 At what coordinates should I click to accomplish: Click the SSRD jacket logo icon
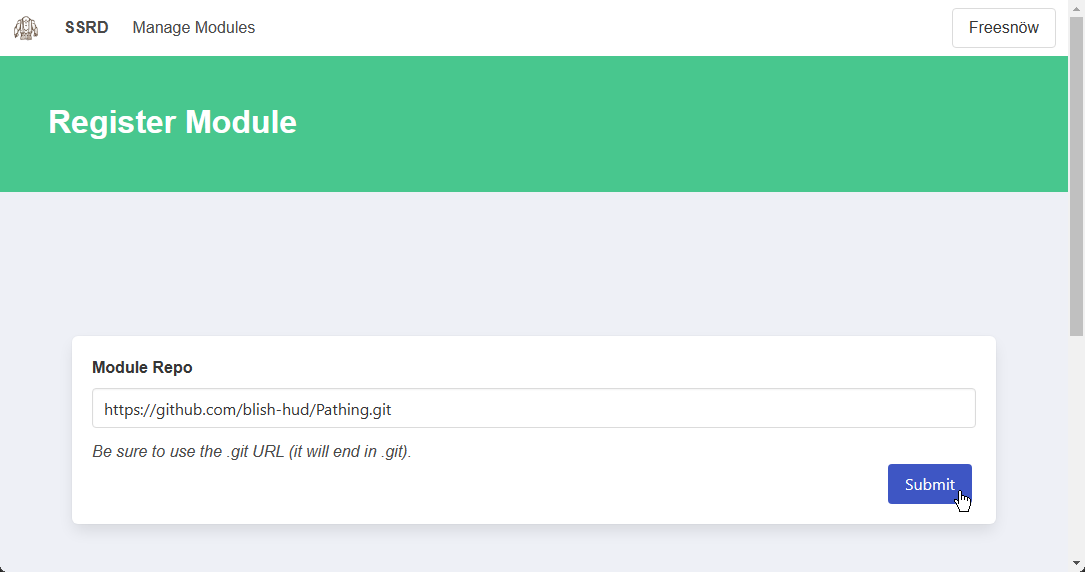coord(26,28)
